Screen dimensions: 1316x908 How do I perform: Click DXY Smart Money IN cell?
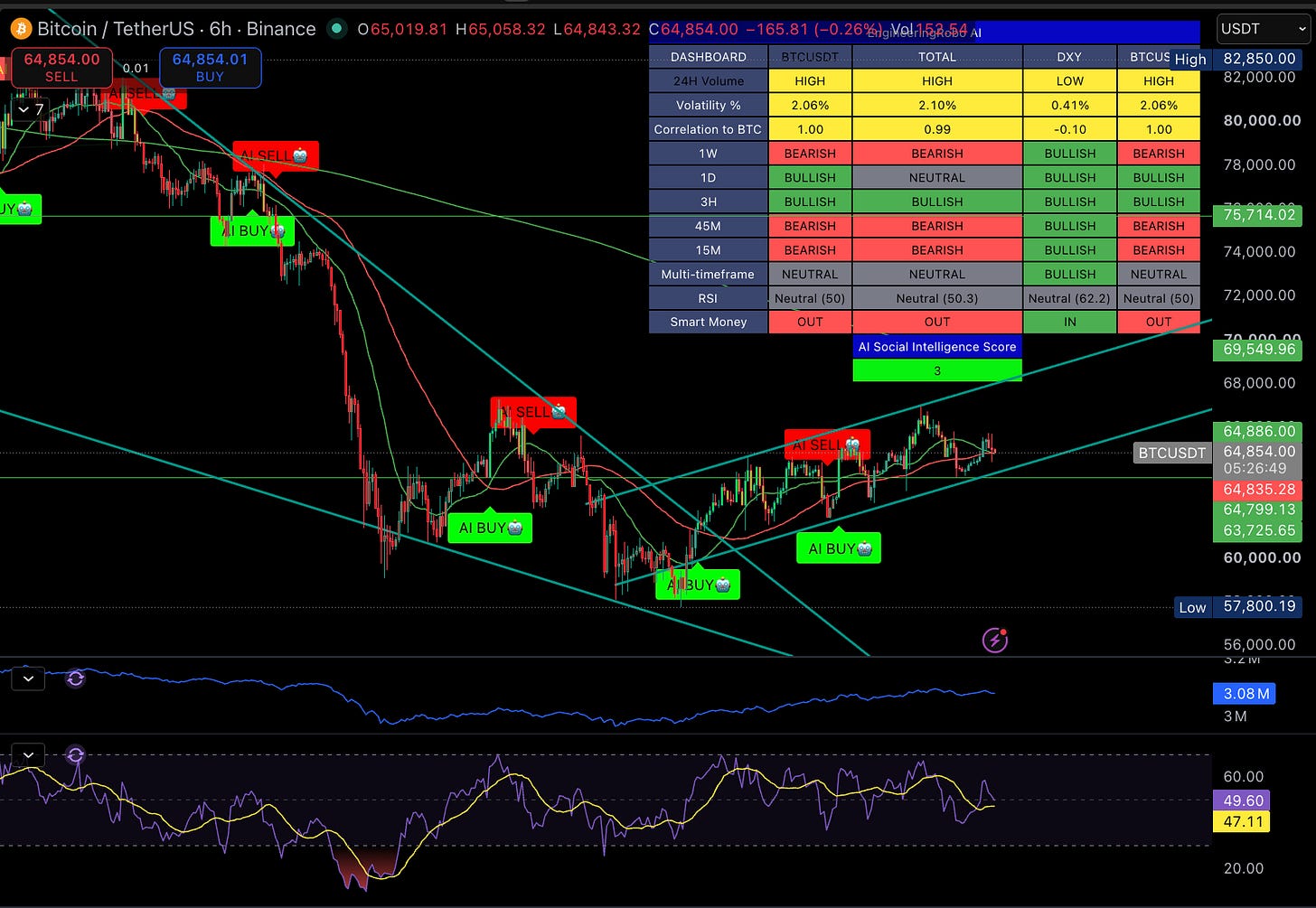pos(1069,322)
